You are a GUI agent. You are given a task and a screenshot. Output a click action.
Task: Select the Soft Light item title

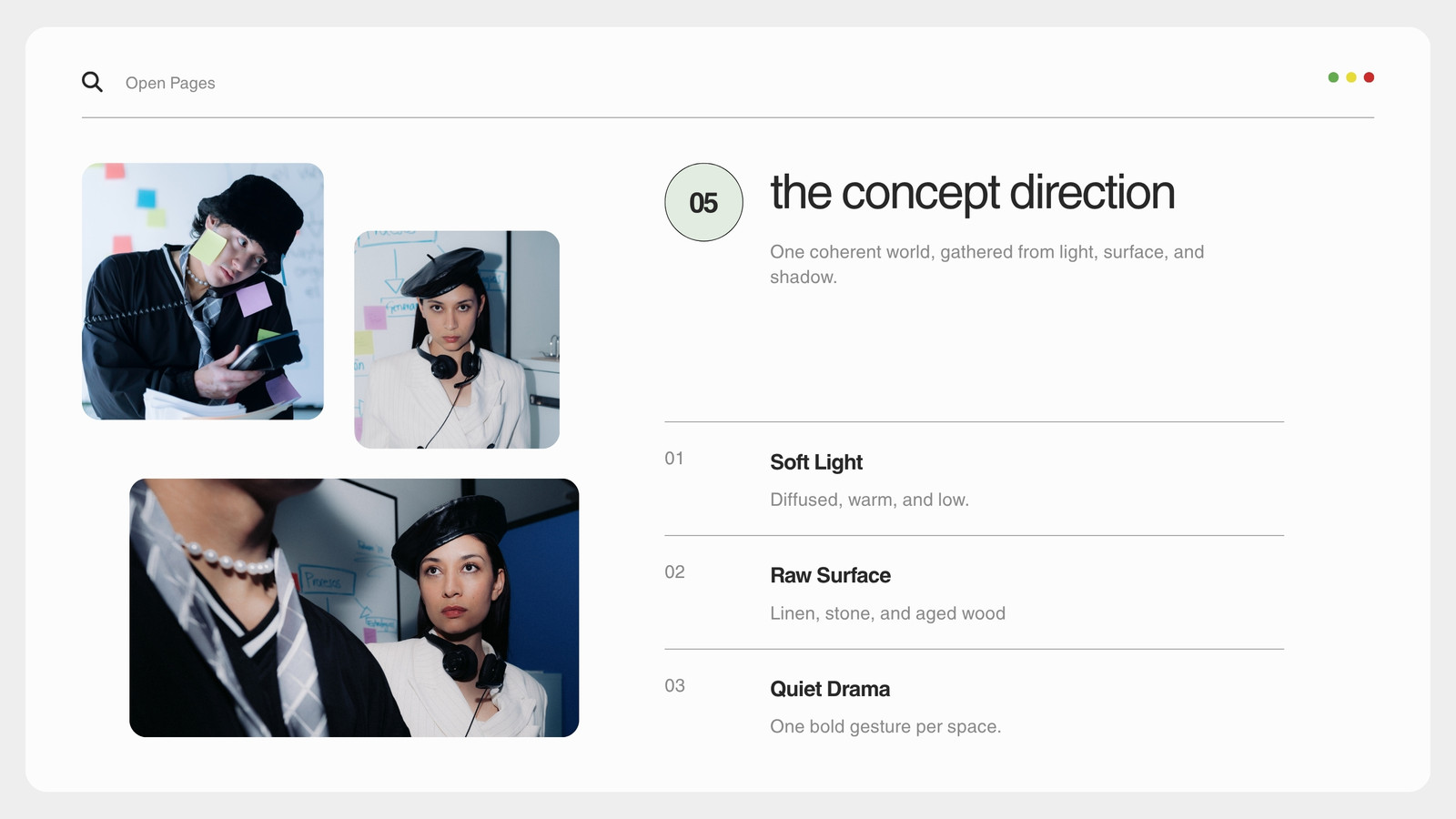[816, 462]
